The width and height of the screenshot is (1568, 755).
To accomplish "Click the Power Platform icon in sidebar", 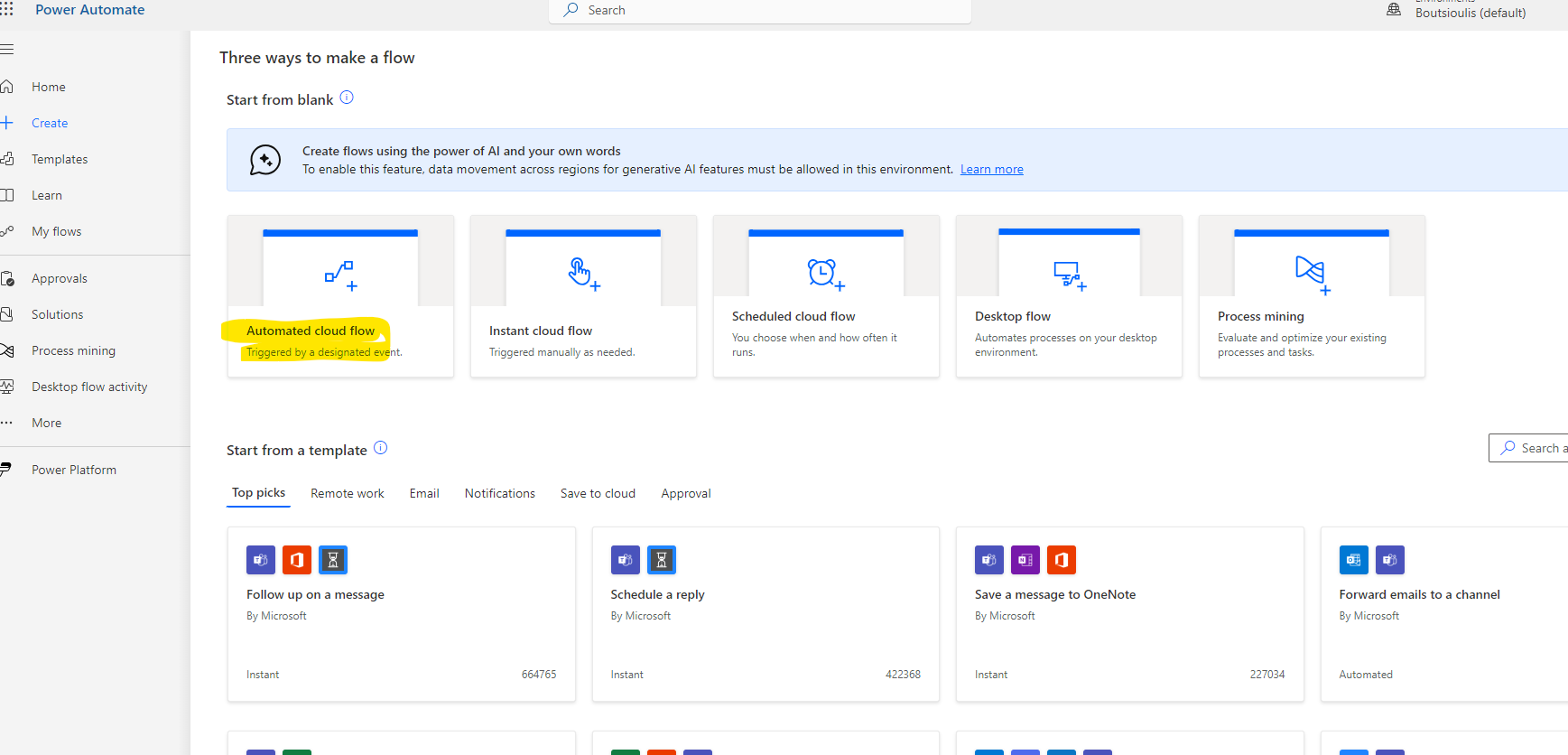I will [x=6, y=470].
